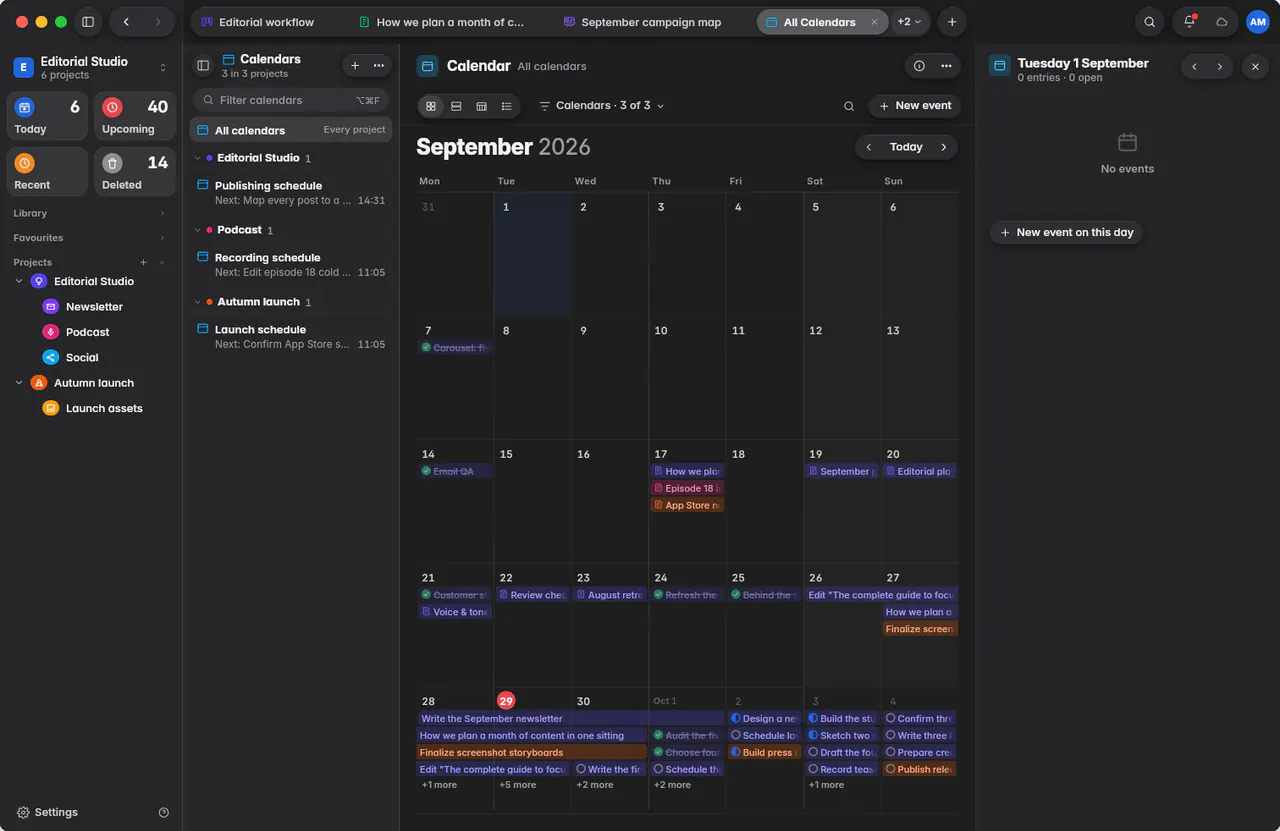
Task: Select All calendars row
Action: point(291,130)
